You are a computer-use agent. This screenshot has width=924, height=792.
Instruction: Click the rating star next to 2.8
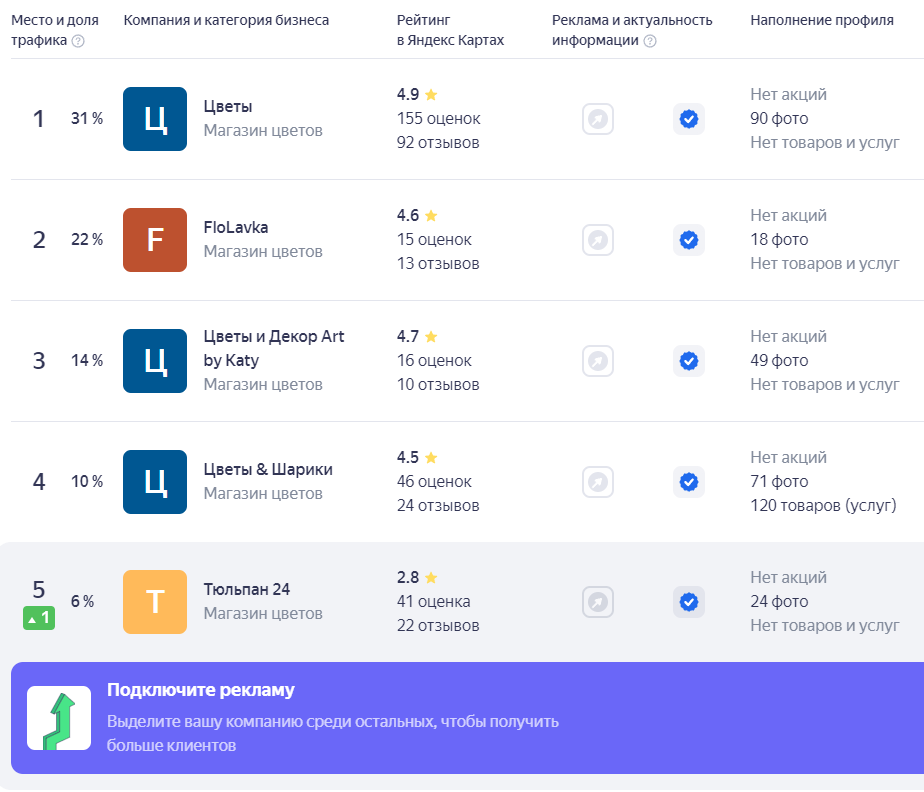431,578
